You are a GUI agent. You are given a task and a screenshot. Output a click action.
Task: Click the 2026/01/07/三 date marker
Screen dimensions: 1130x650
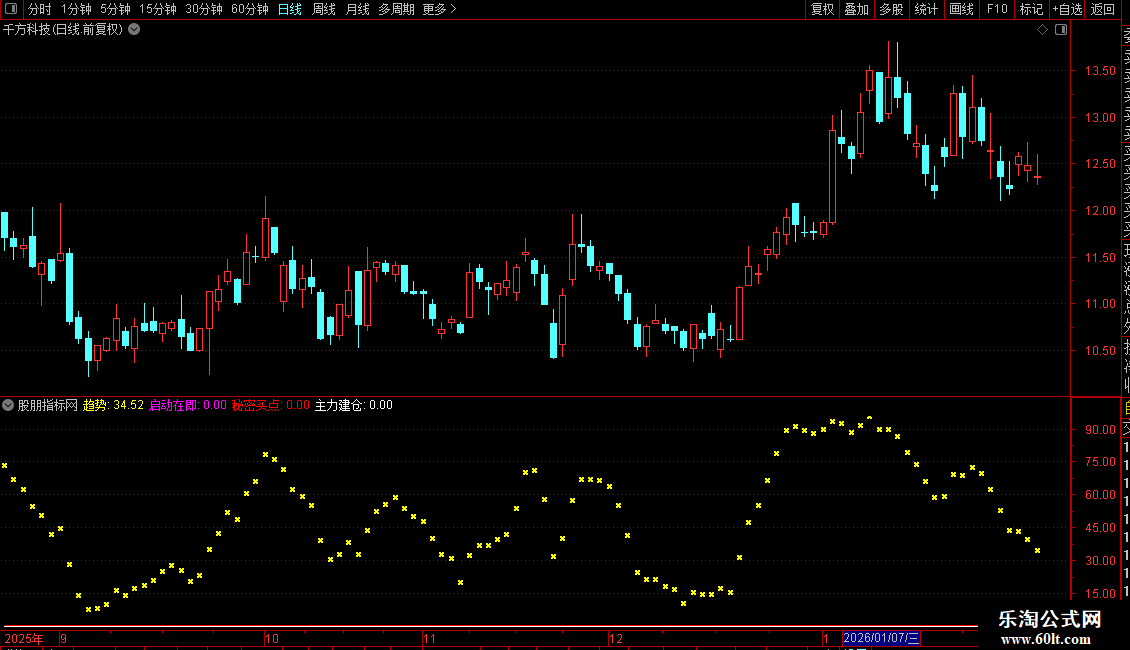[881, 638]
